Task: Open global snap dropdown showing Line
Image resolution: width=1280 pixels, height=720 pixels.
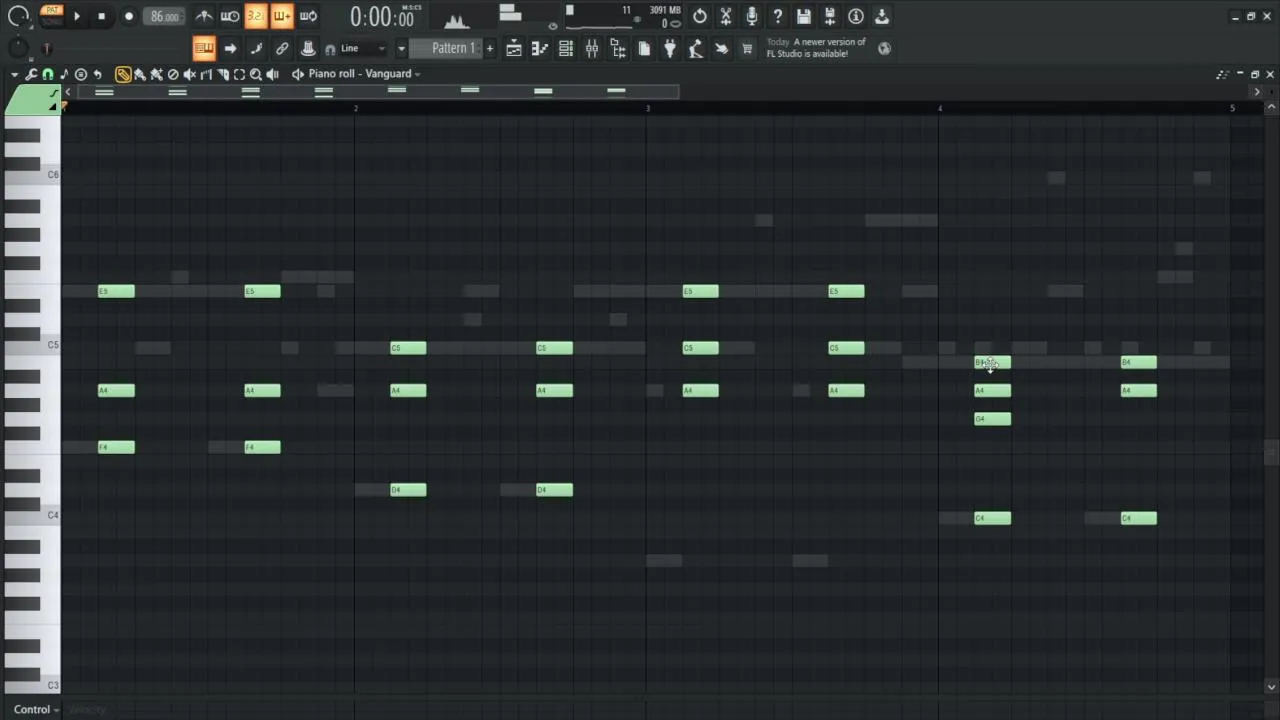Action: 363,48
